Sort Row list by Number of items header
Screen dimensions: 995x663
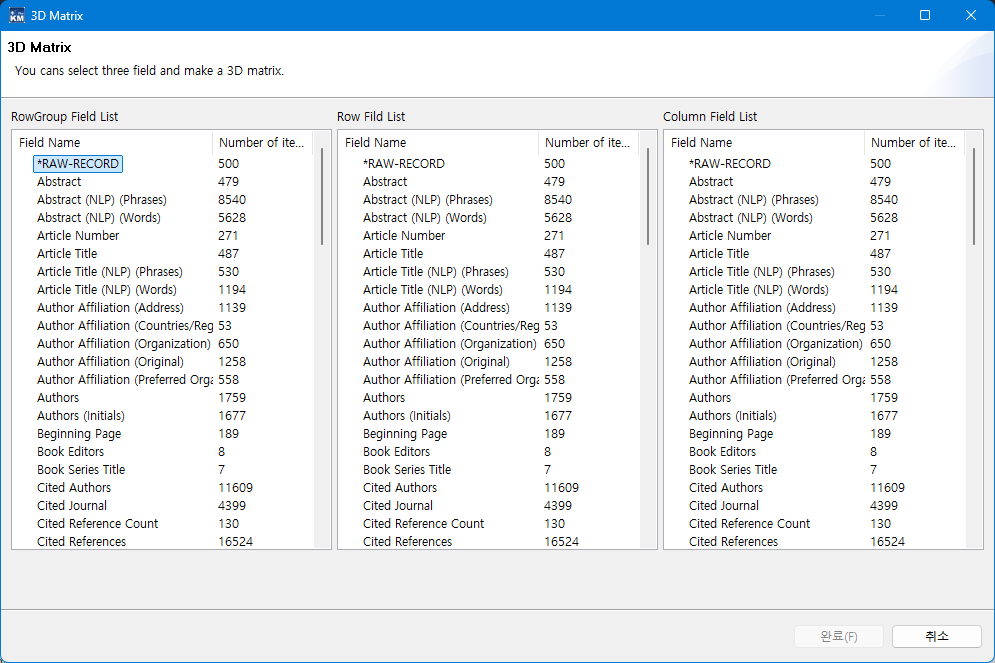[587, 143]
